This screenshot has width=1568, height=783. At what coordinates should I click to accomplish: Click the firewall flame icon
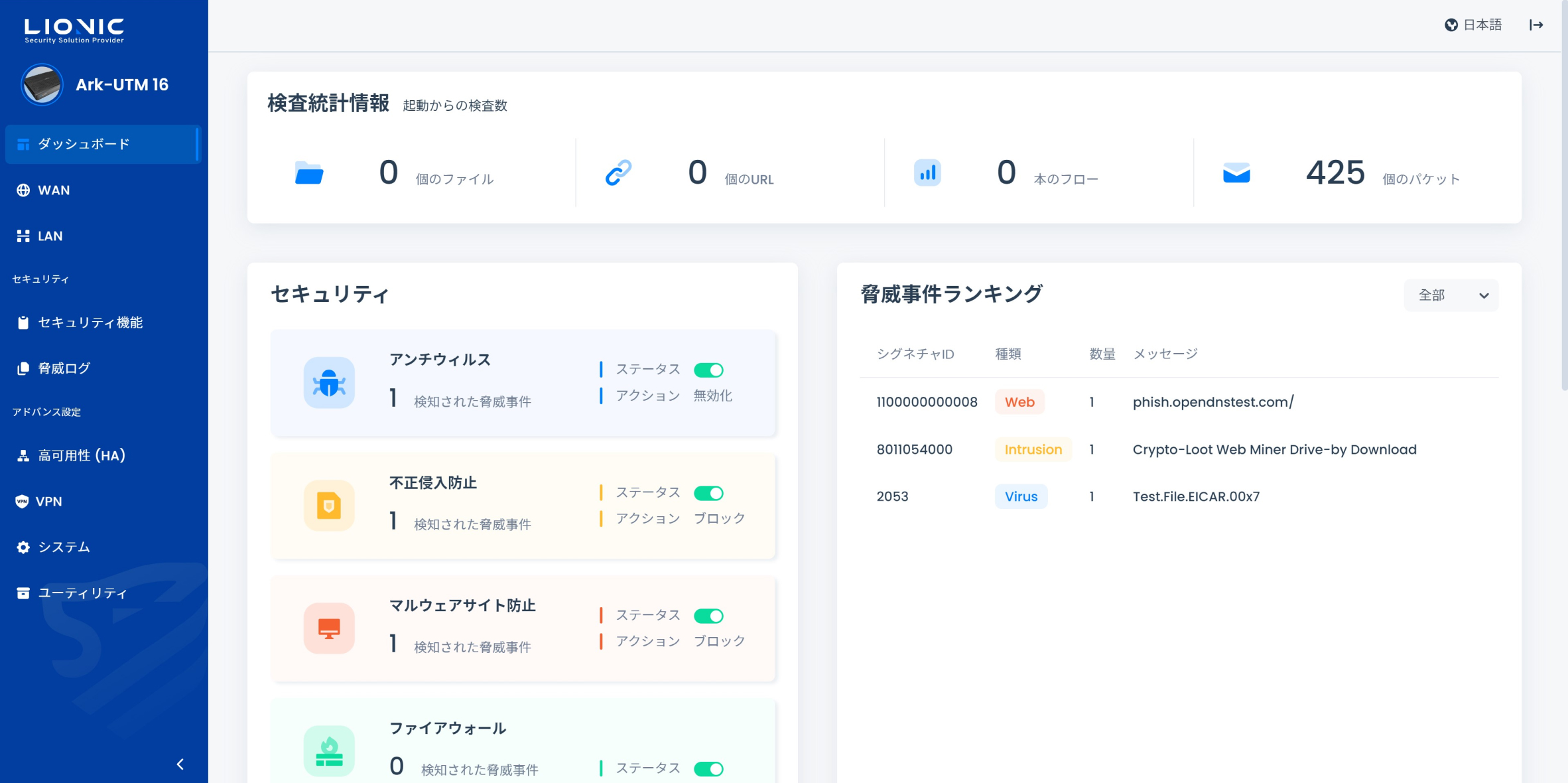click(x=329, y=751)
